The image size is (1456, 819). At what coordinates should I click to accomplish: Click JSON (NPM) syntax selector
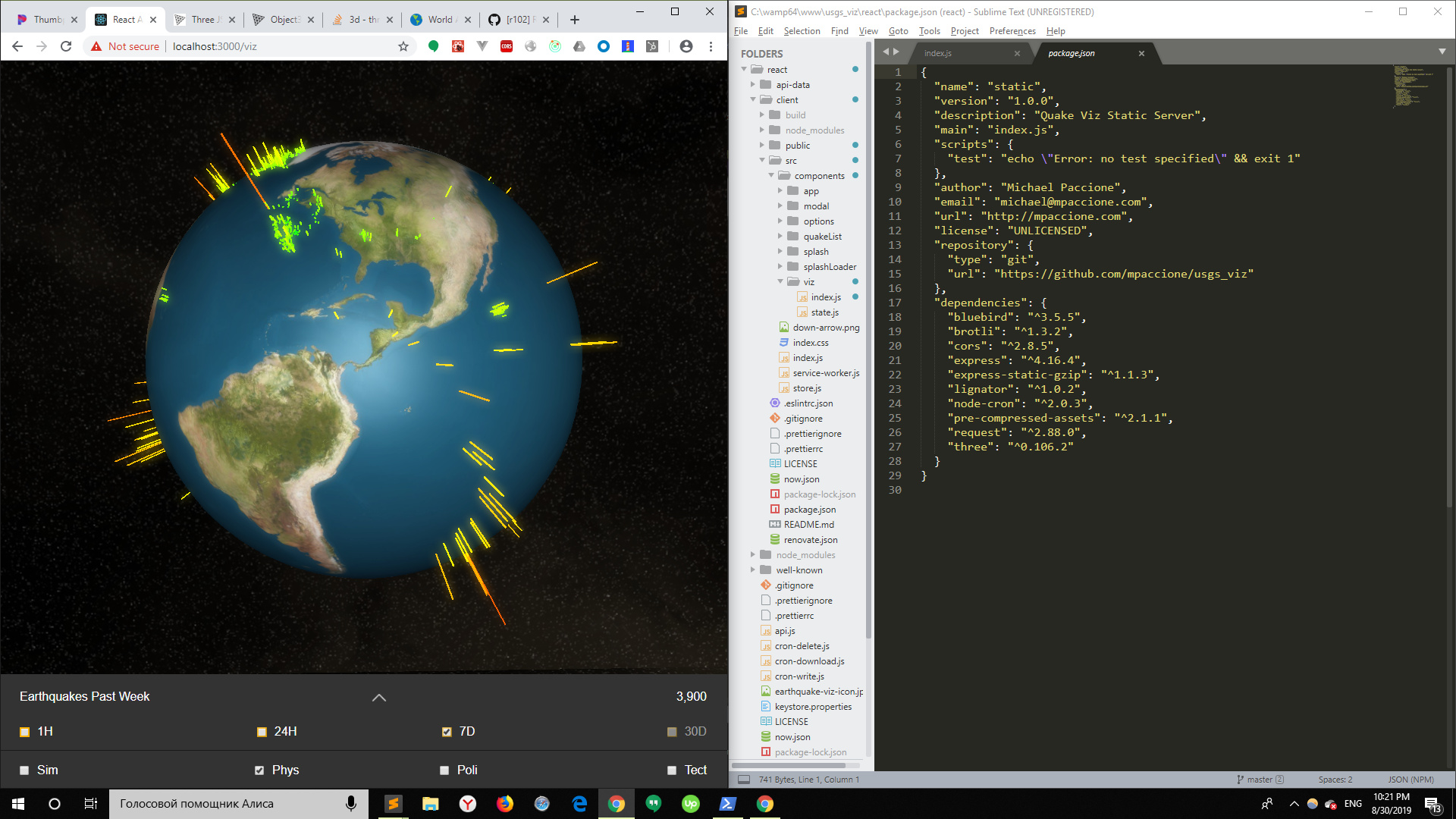pyautogui.click(x=1410, y=780)
